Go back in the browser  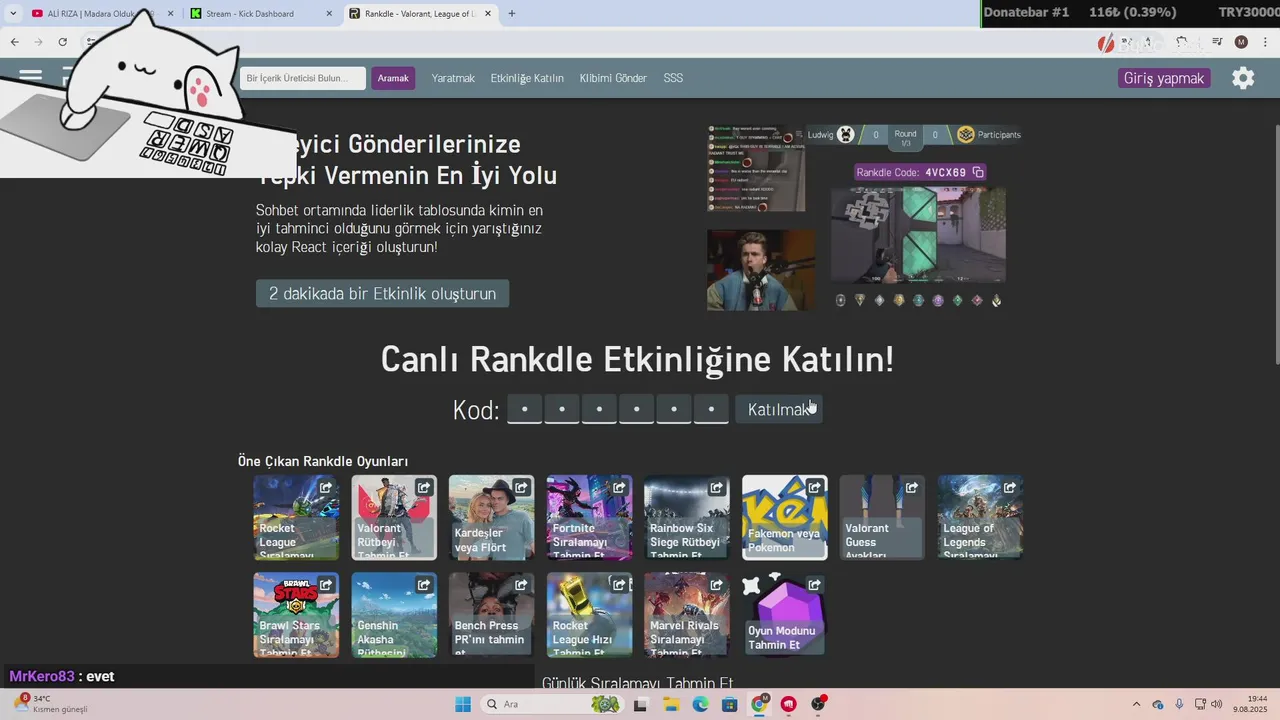14,42
